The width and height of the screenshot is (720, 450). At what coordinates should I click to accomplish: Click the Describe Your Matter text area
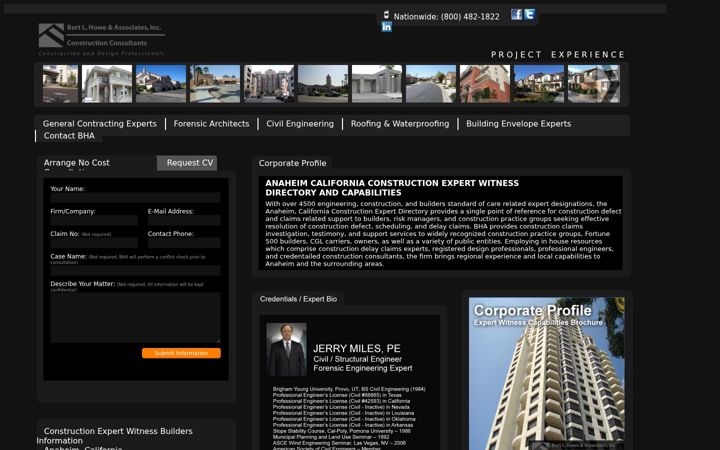coord(135,318)
